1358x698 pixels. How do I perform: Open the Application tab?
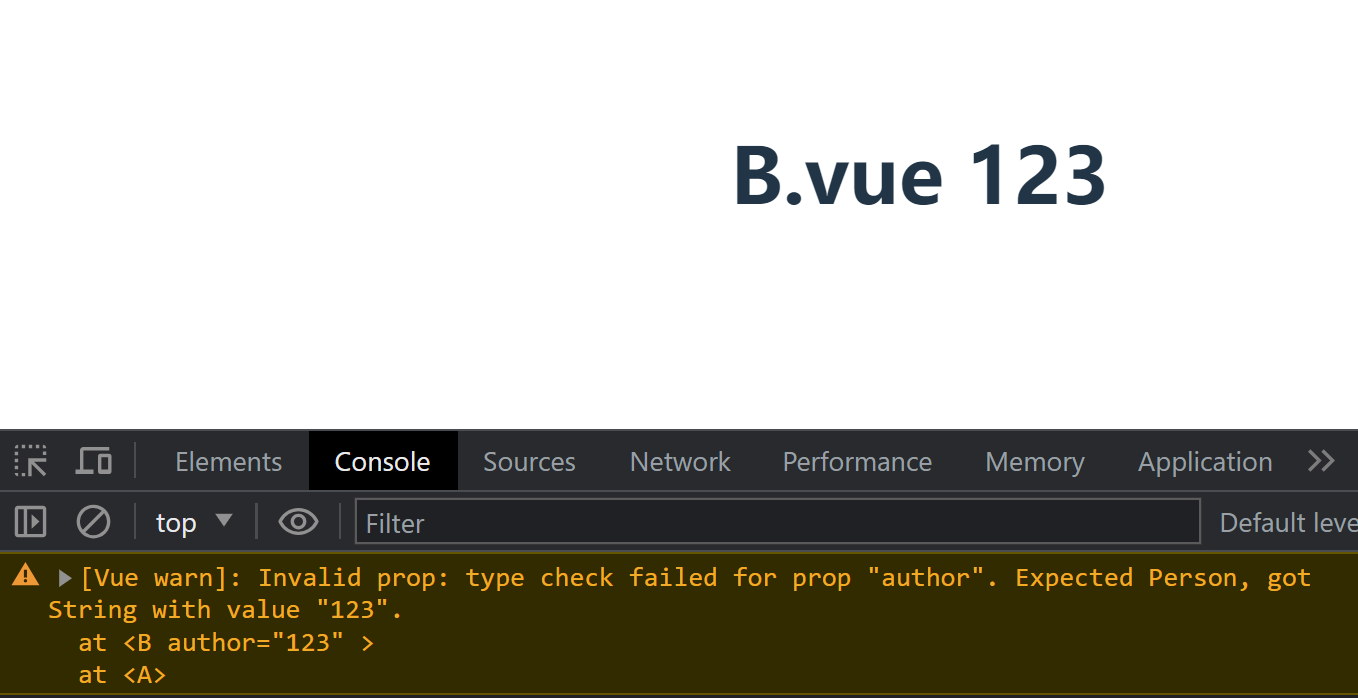tap(1205, 461)
